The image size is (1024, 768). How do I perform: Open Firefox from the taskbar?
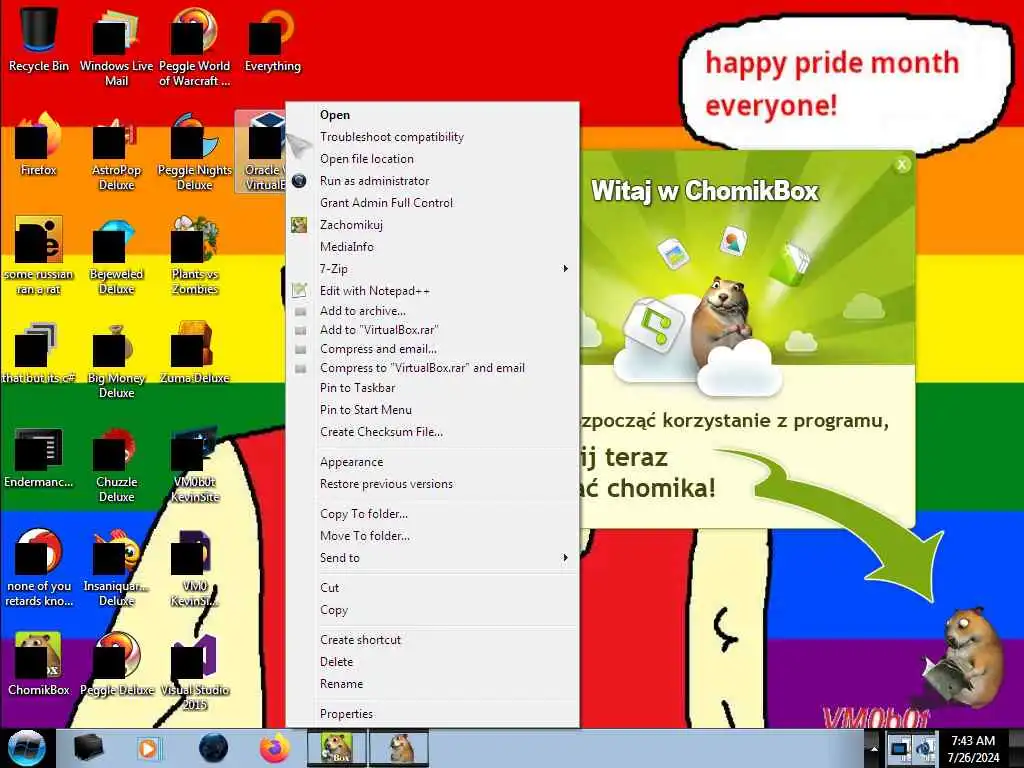(x=275, y=748)
